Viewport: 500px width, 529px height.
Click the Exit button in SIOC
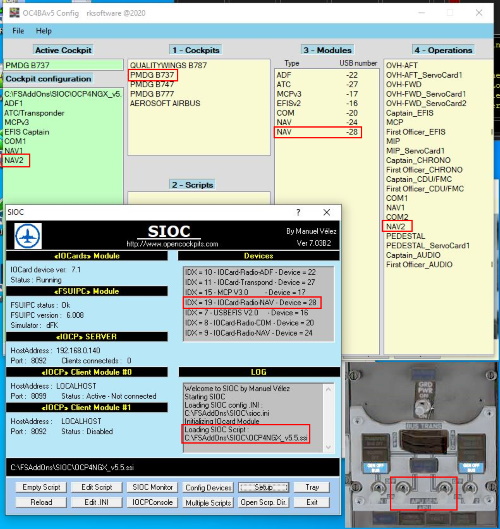(312, 502)
